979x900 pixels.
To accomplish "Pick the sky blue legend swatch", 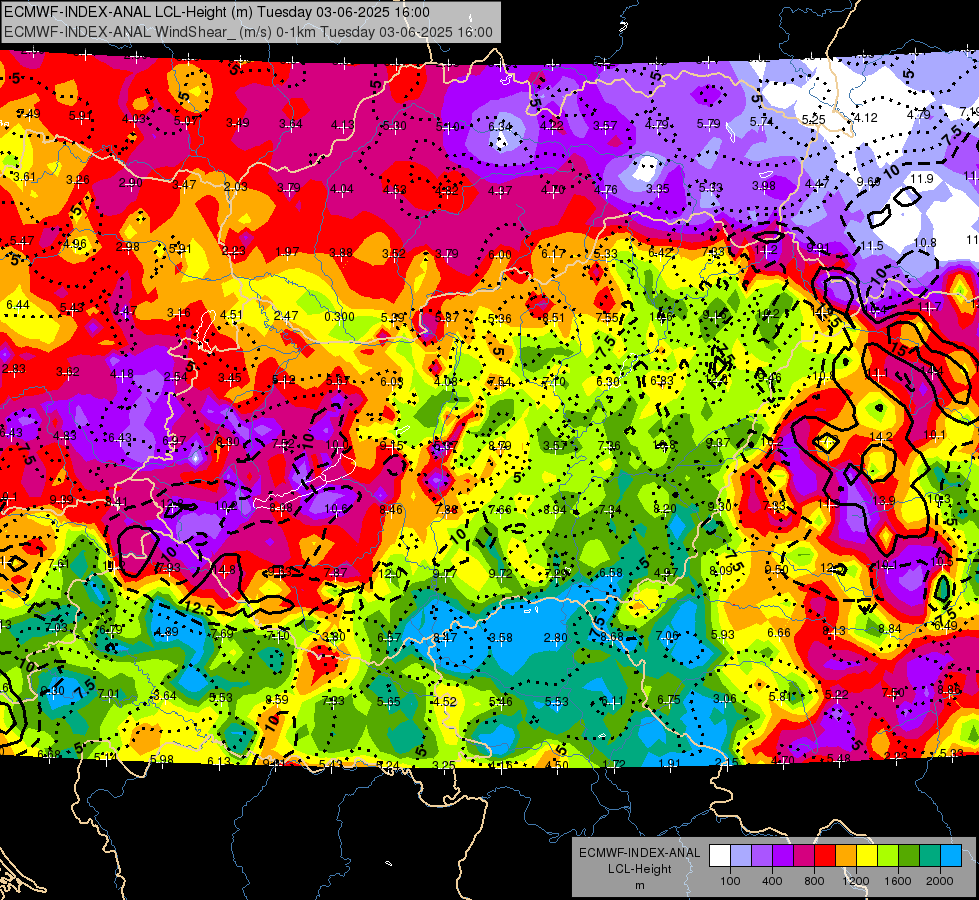I will [x=951, y=856].
